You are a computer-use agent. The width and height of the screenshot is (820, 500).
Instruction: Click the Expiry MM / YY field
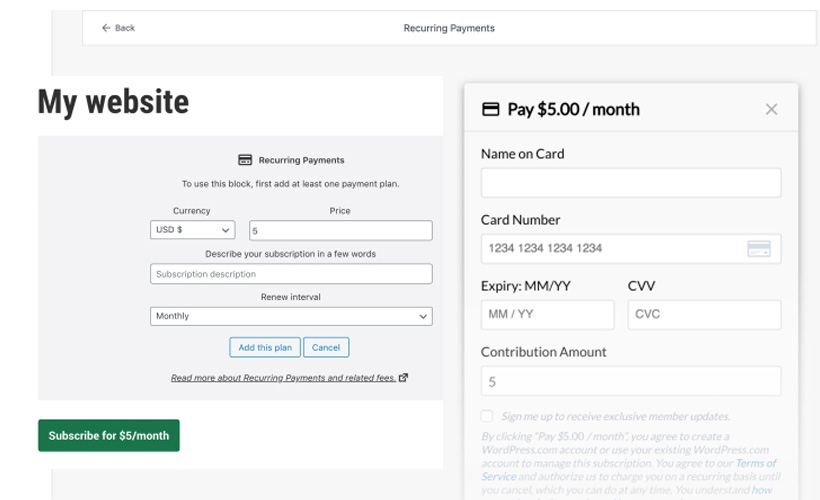(x=547, y=314)
